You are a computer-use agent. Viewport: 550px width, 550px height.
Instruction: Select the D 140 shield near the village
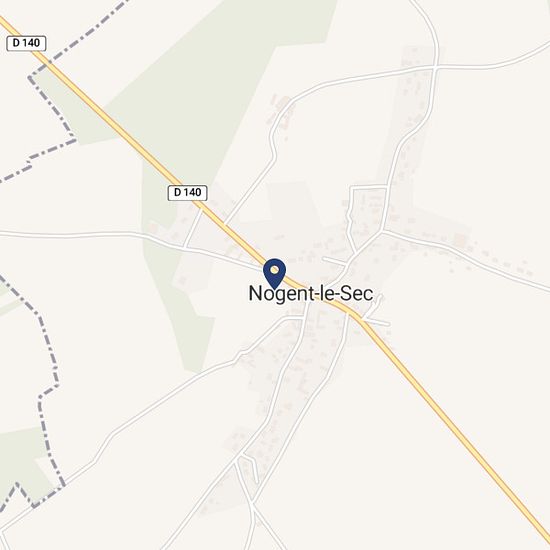(188, 193)
